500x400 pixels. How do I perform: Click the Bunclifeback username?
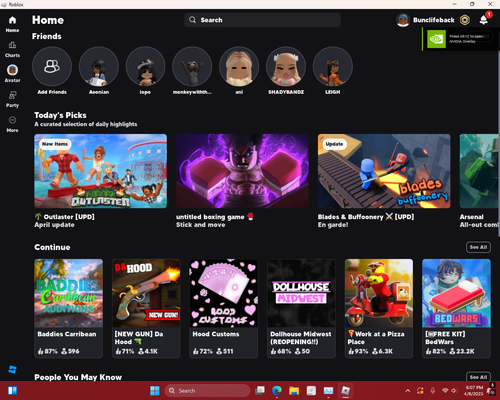(434, 20)
